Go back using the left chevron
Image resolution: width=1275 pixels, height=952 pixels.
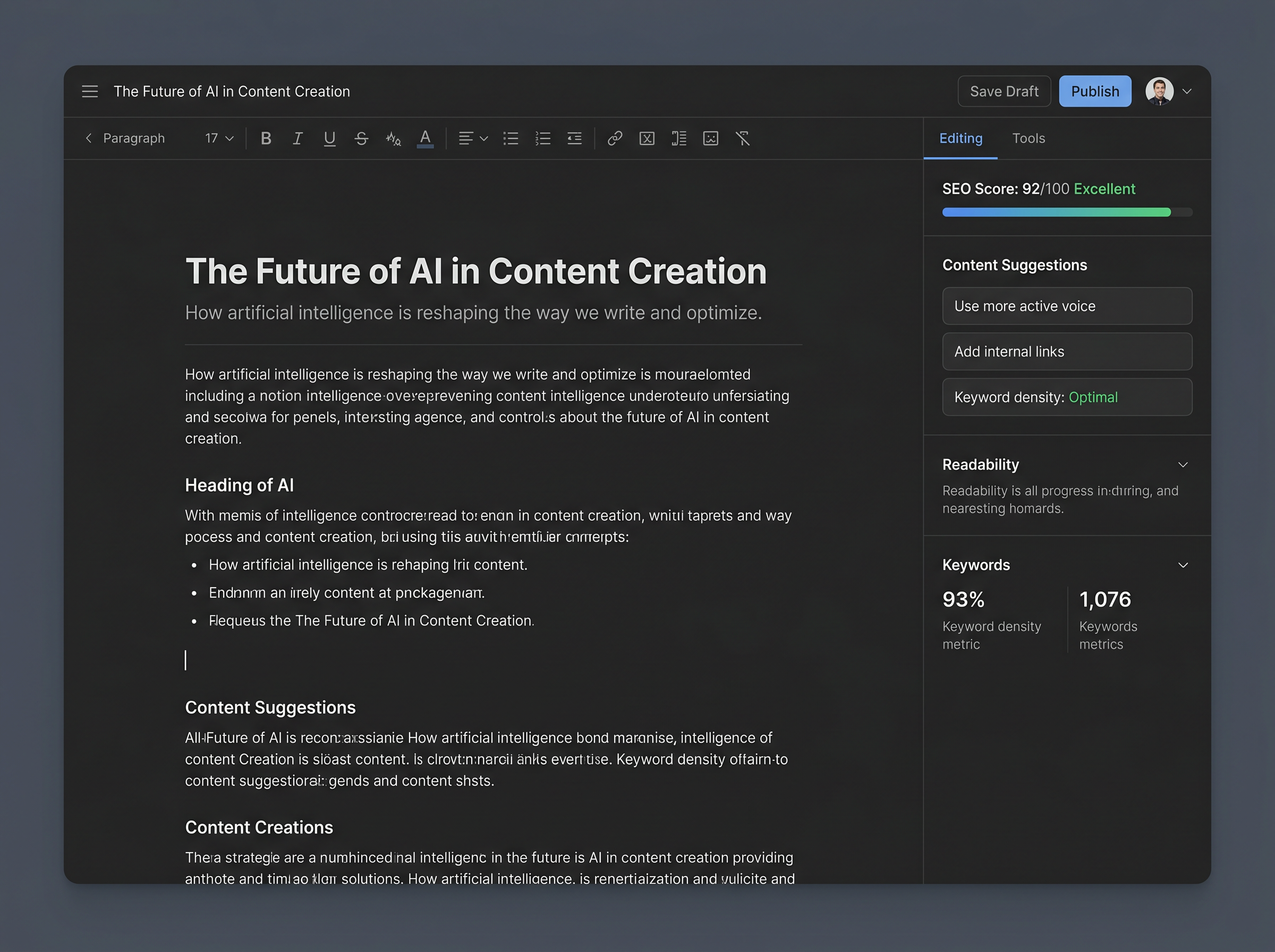(x=88, y=138)
